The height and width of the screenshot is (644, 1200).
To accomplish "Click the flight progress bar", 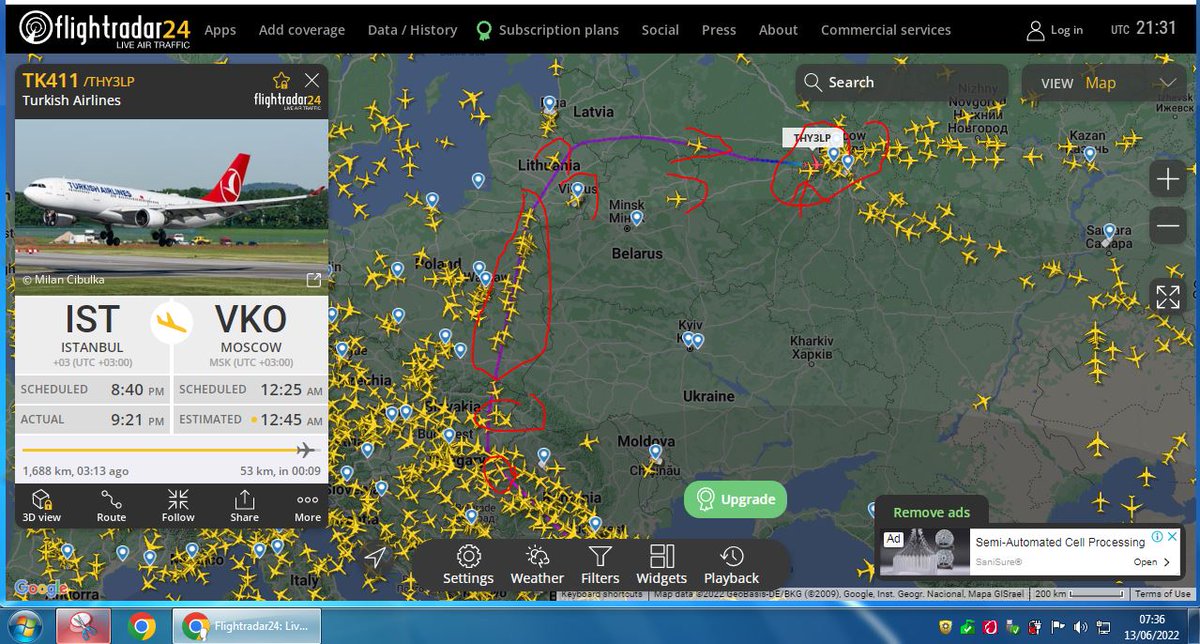I will click(x=171, y=450).
